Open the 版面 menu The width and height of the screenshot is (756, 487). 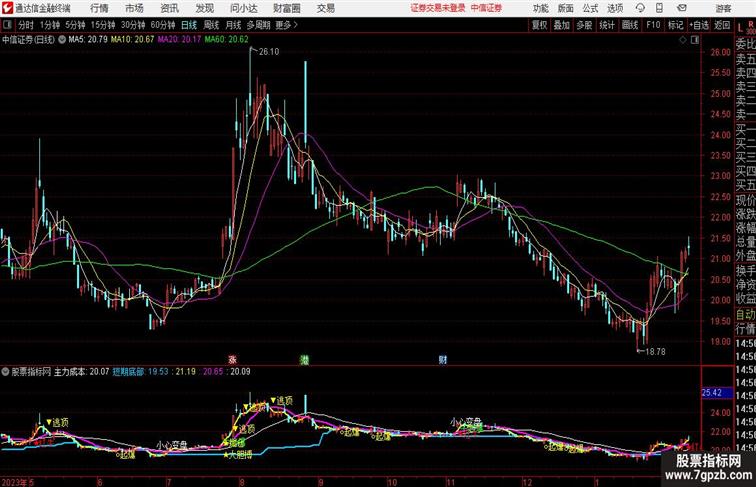point(566,8)
